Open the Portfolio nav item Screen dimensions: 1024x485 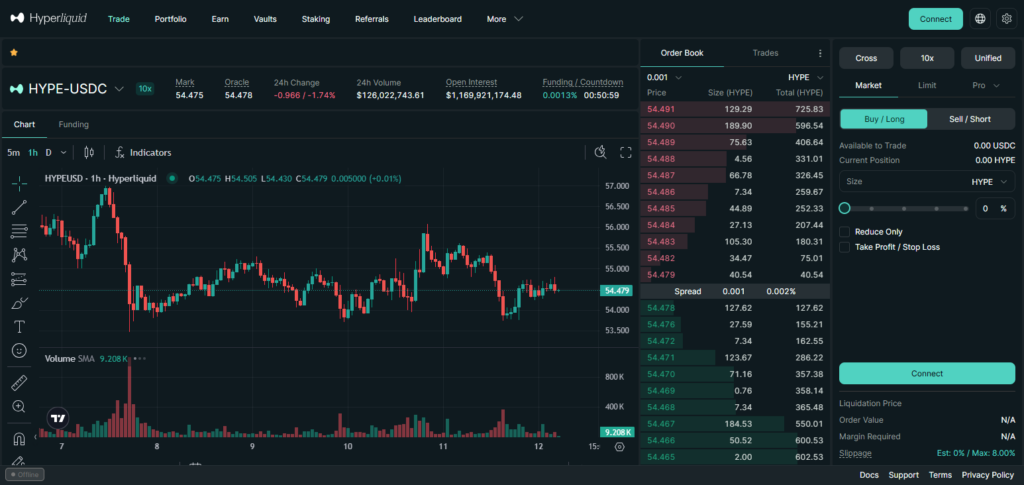pyautogui.click(x=170, y=19)
